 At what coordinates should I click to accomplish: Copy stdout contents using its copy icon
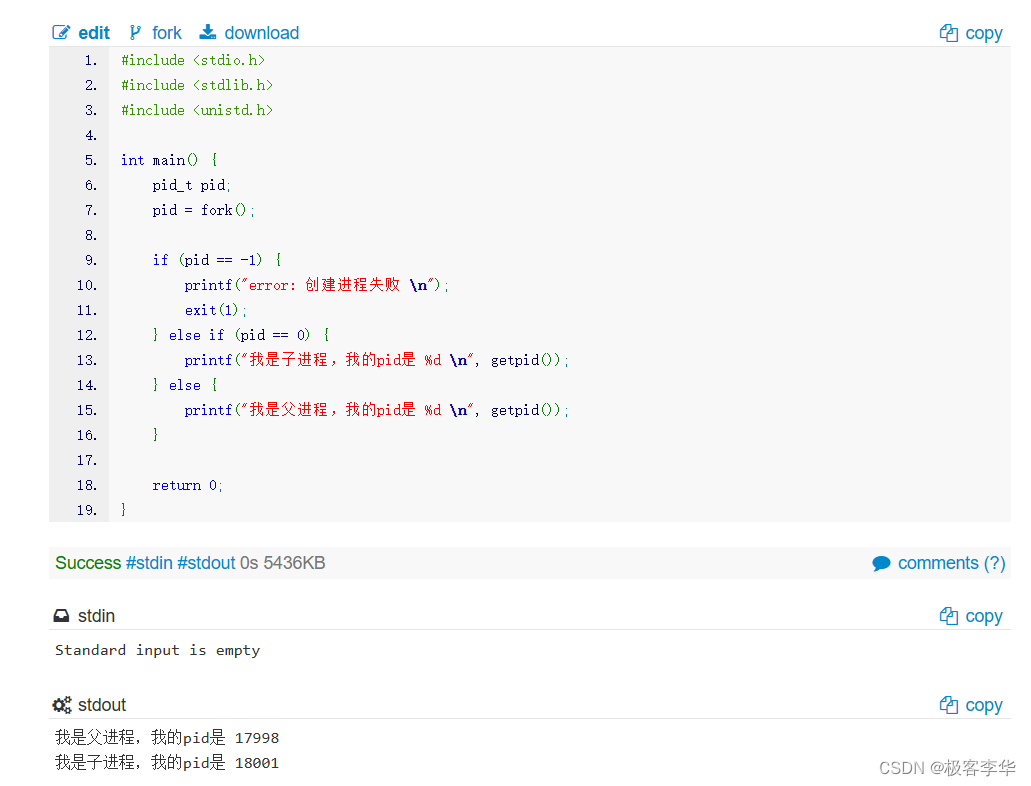click(947, 705)
